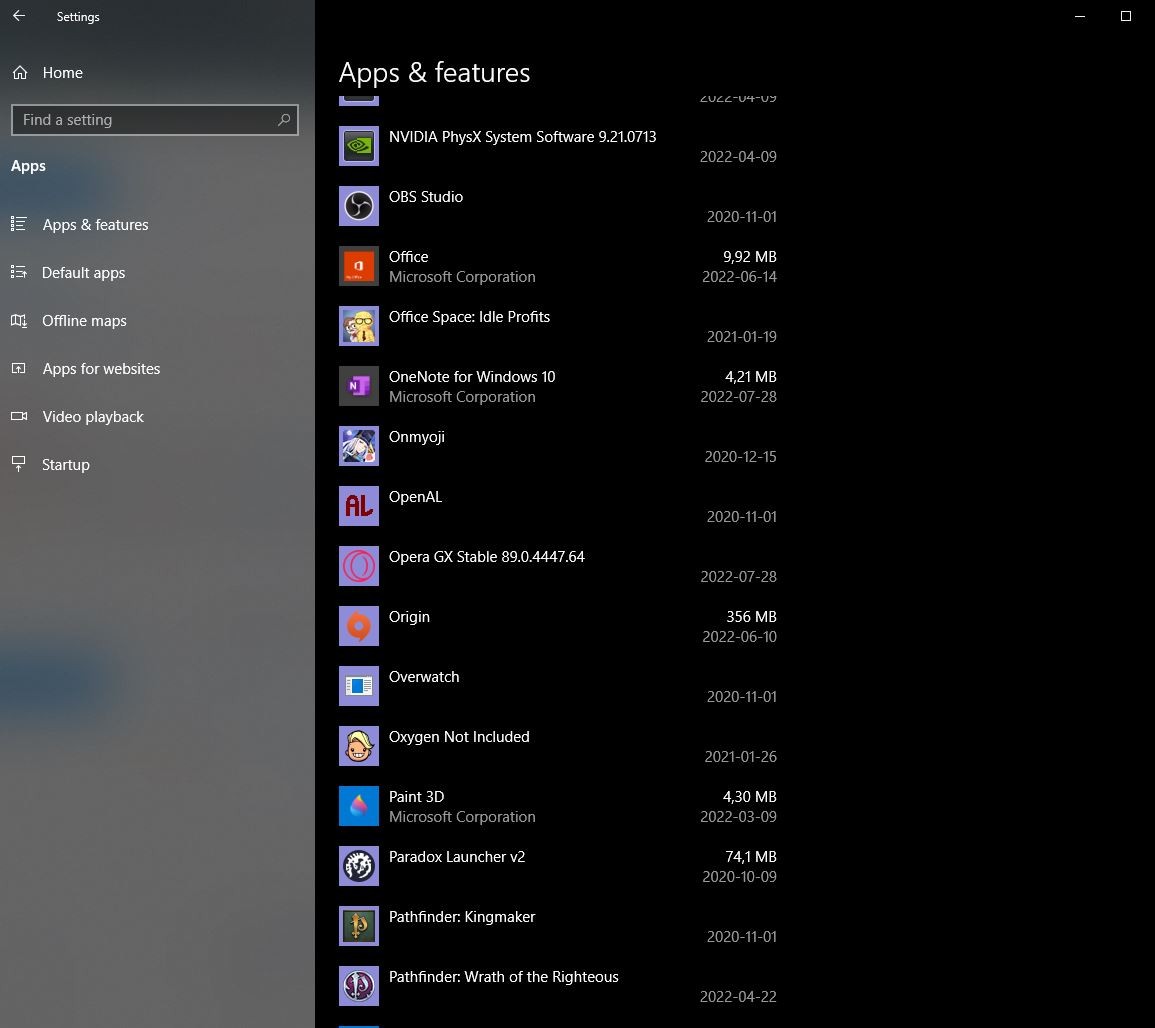Viewport: 1155px width, 1028px height.
Task: Click Office's 9,92 MB size value
Action: tap(750, 256)
